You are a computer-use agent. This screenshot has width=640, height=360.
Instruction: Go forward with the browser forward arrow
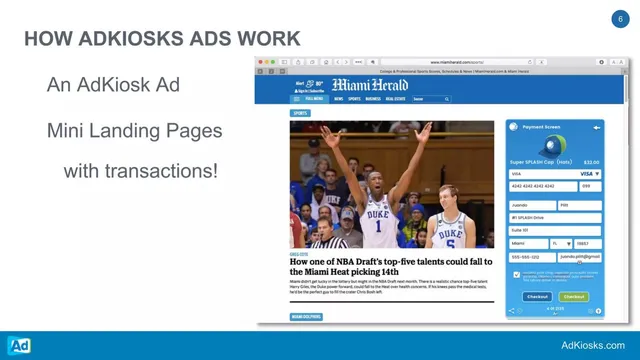click(346, 62)
